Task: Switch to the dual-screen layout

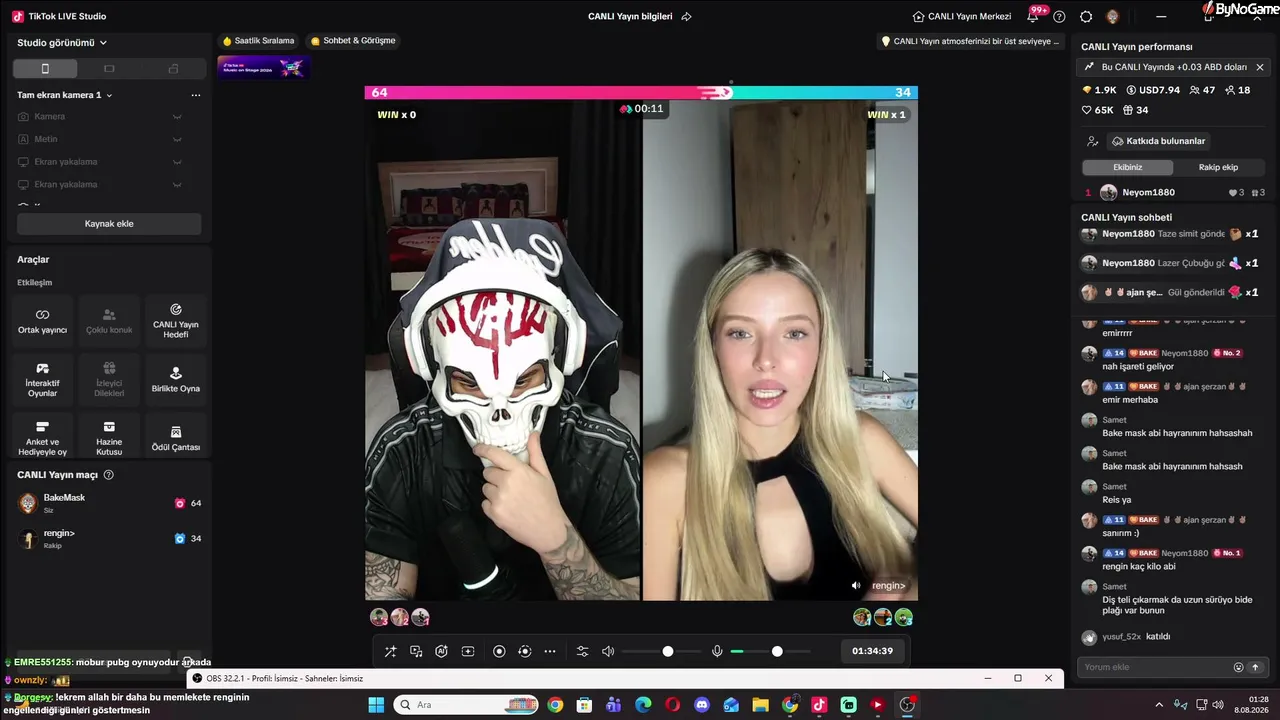Action: pyautogui.click(x=173, y=69)
